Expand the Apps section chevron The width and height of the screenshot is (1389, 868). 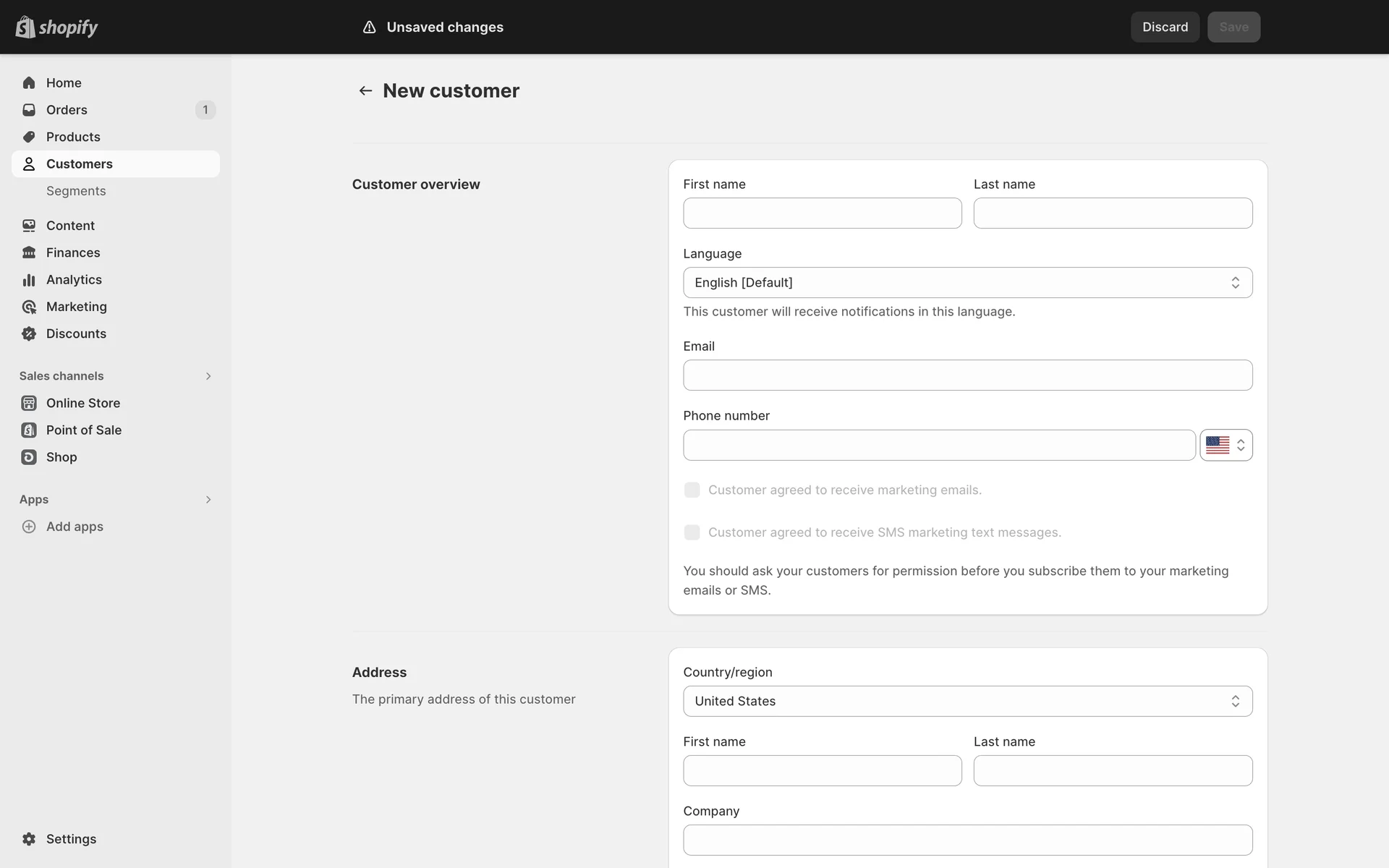tap(208, 500)
